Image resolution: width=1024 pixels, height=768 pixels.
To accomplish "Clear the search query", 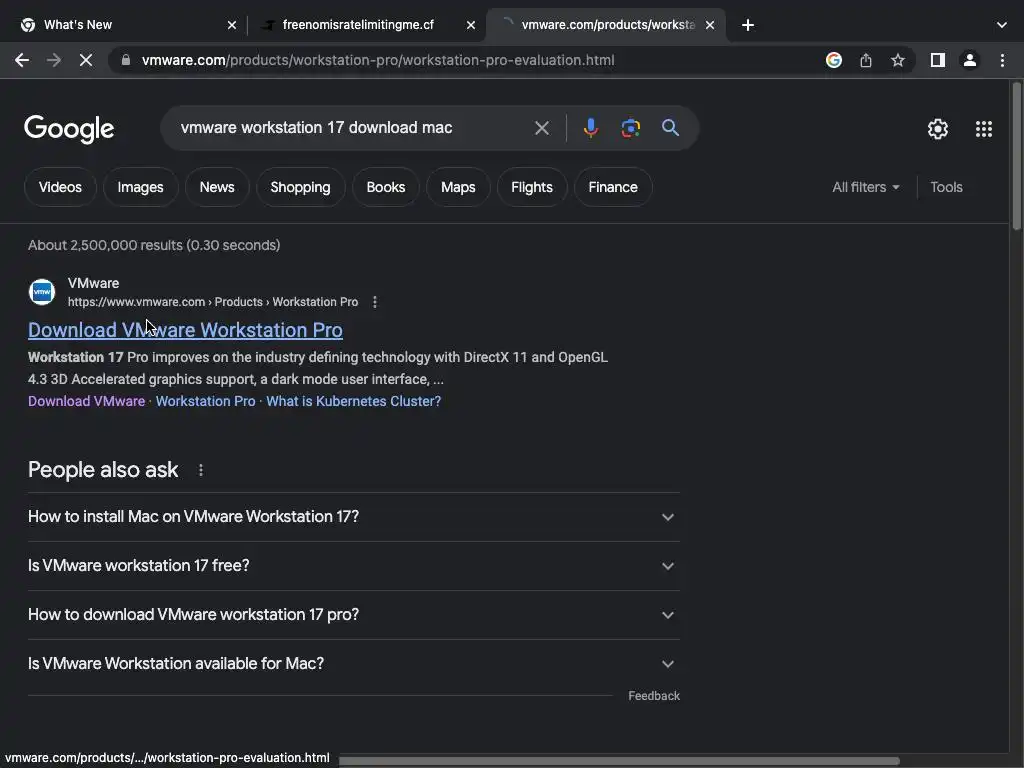I will pyautogui.click(x=541, y=128).
